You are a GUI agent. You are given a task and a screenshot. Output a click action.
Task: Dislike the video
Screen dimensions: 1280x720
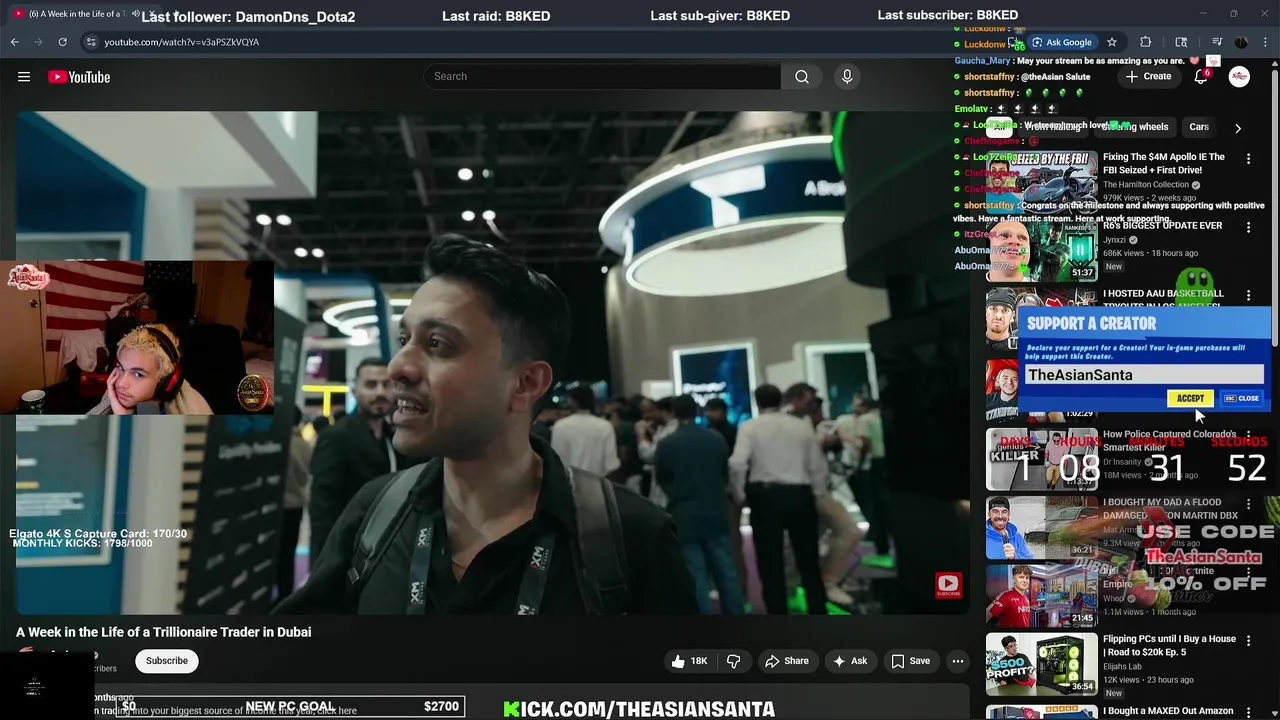click(x=733, y=661)
